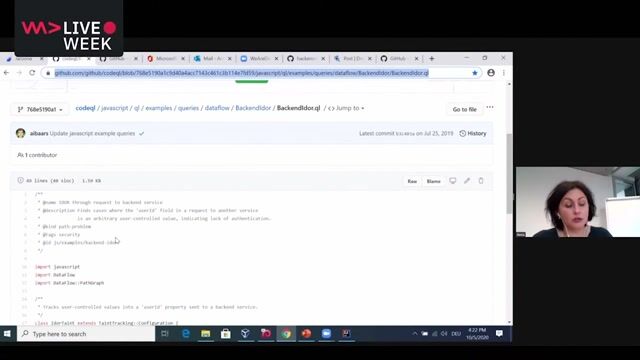Click the '1 contributor' text
Image resolution: width=640 pixels, height=360 pixels.
tap(41, 155)
